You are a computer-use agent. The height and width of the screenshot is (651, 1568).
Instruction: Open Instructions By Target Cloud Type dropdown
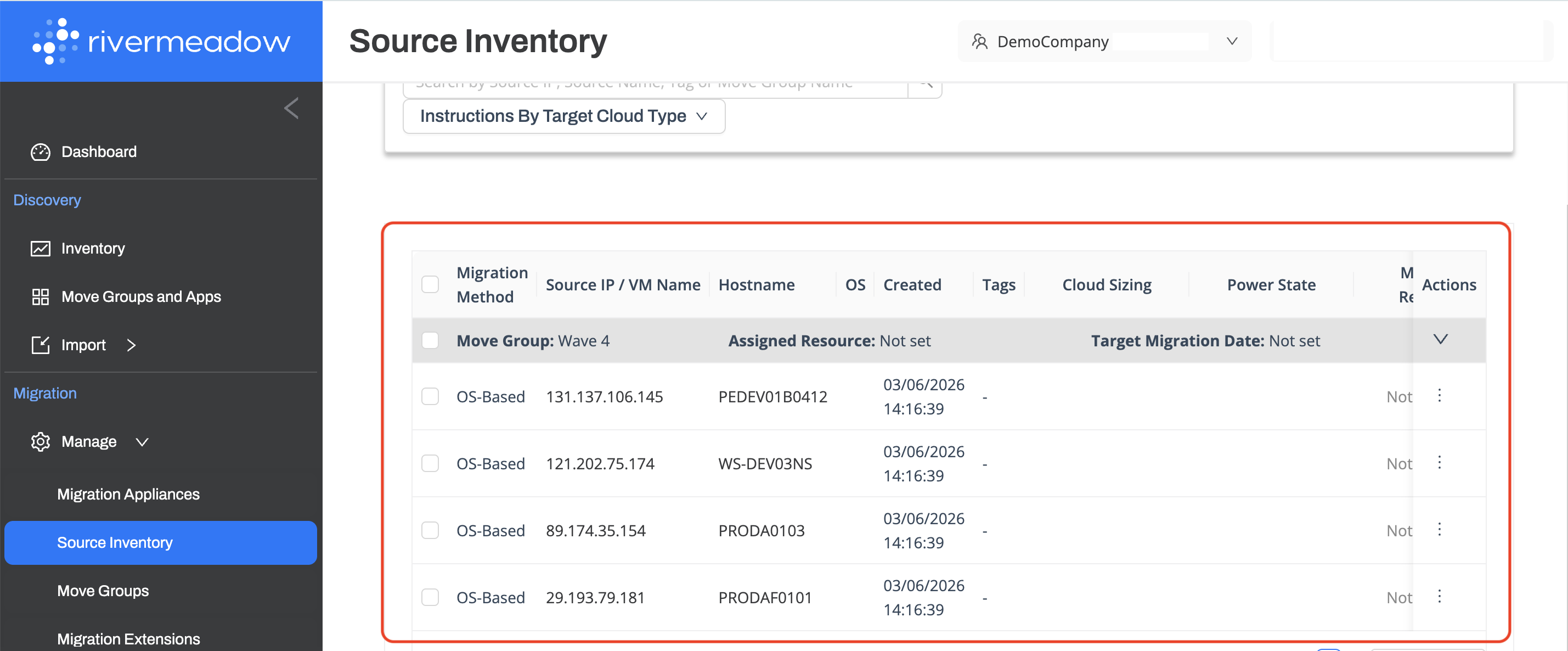[x=563, y=116]
